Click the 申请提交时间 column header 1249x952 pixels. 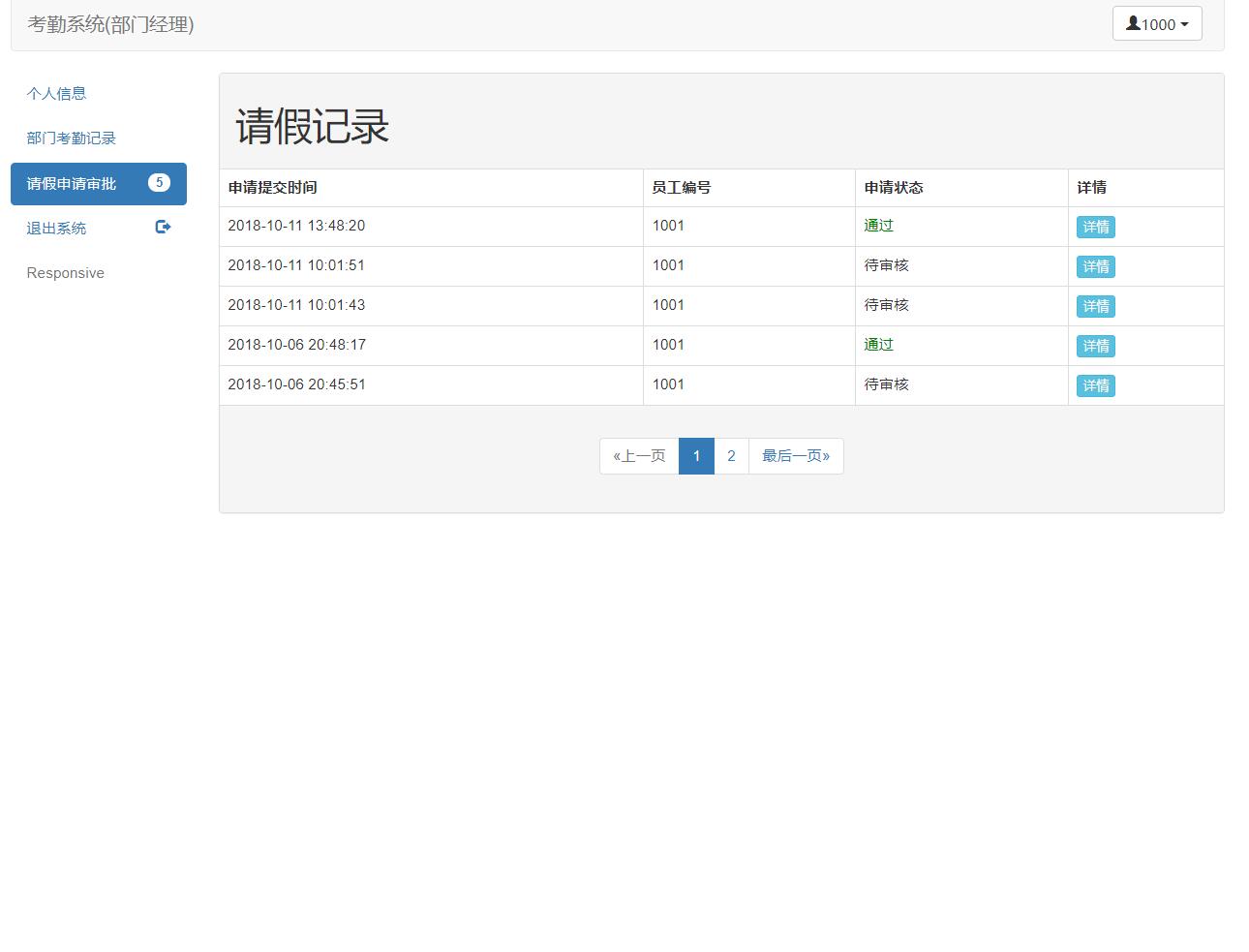[x=272, y=188]
